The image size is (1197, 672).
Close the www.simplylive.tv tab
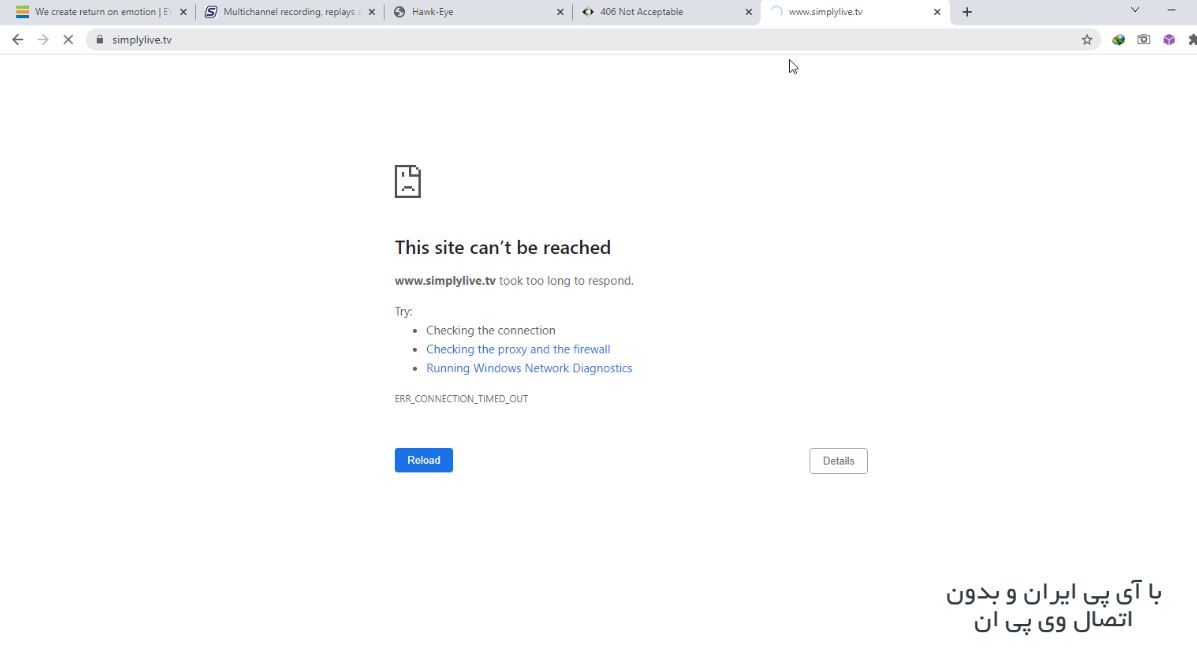tap(937, 12)
